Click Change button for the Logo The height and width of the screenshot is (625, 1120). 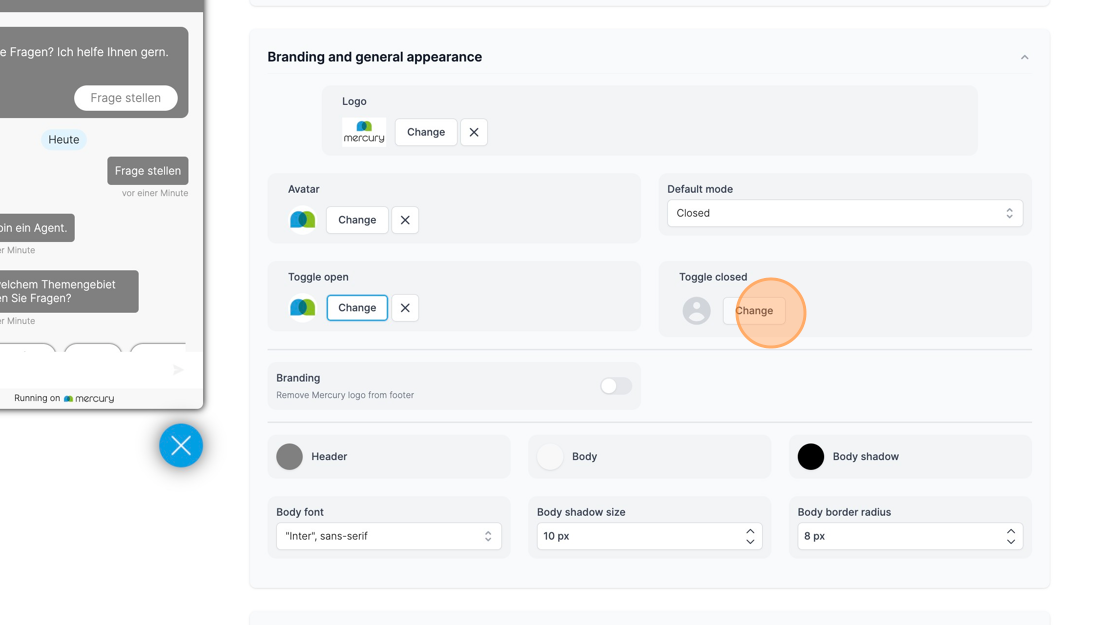[426, 132]
